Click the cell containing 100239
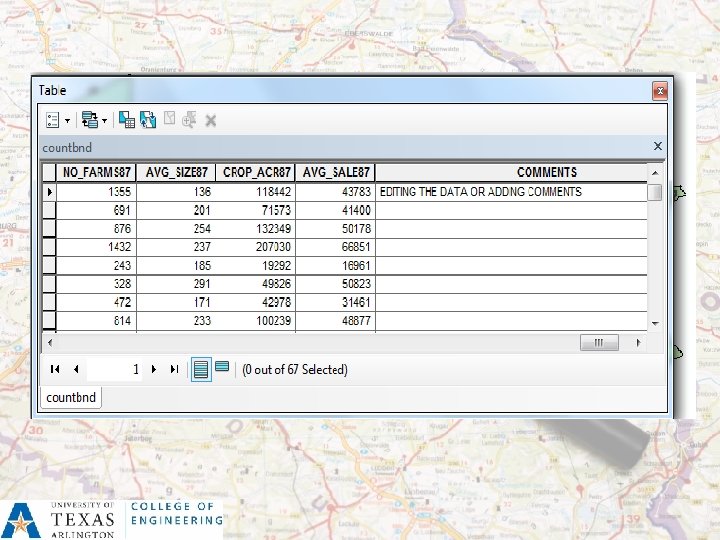The image size is (720, 540). click(x=256, y=321)
